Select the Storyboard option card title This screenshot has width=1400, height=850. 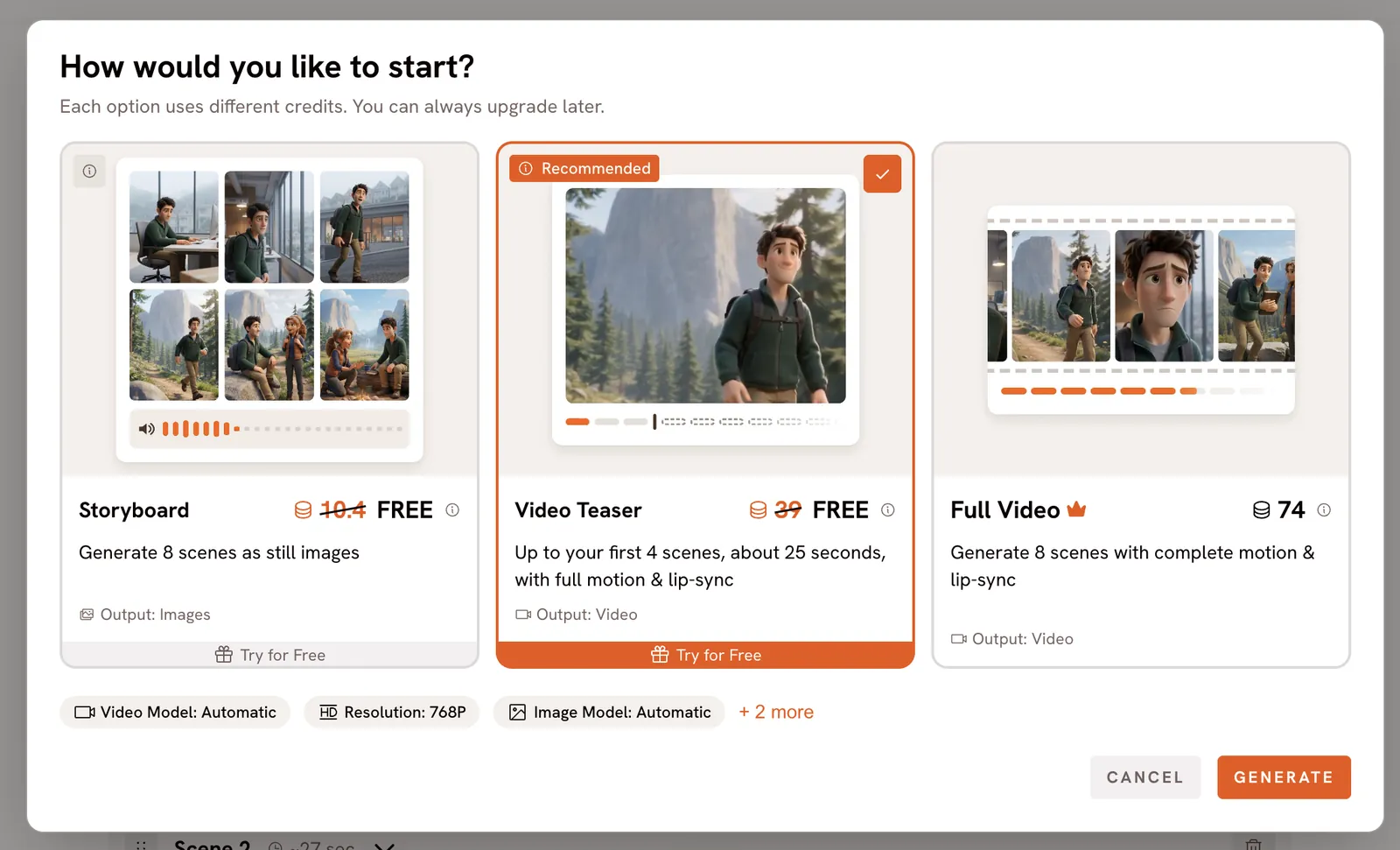click(x=134, y=510)
